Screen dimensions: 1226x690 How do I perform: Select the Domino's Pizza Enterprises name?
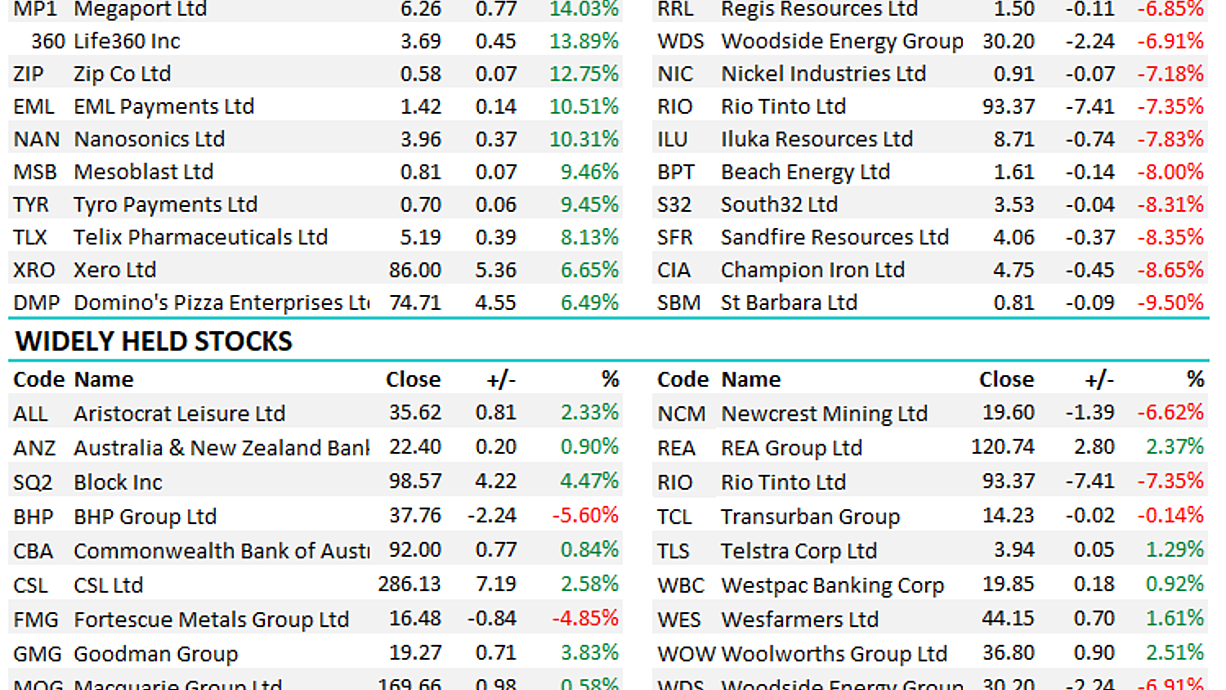221,303
